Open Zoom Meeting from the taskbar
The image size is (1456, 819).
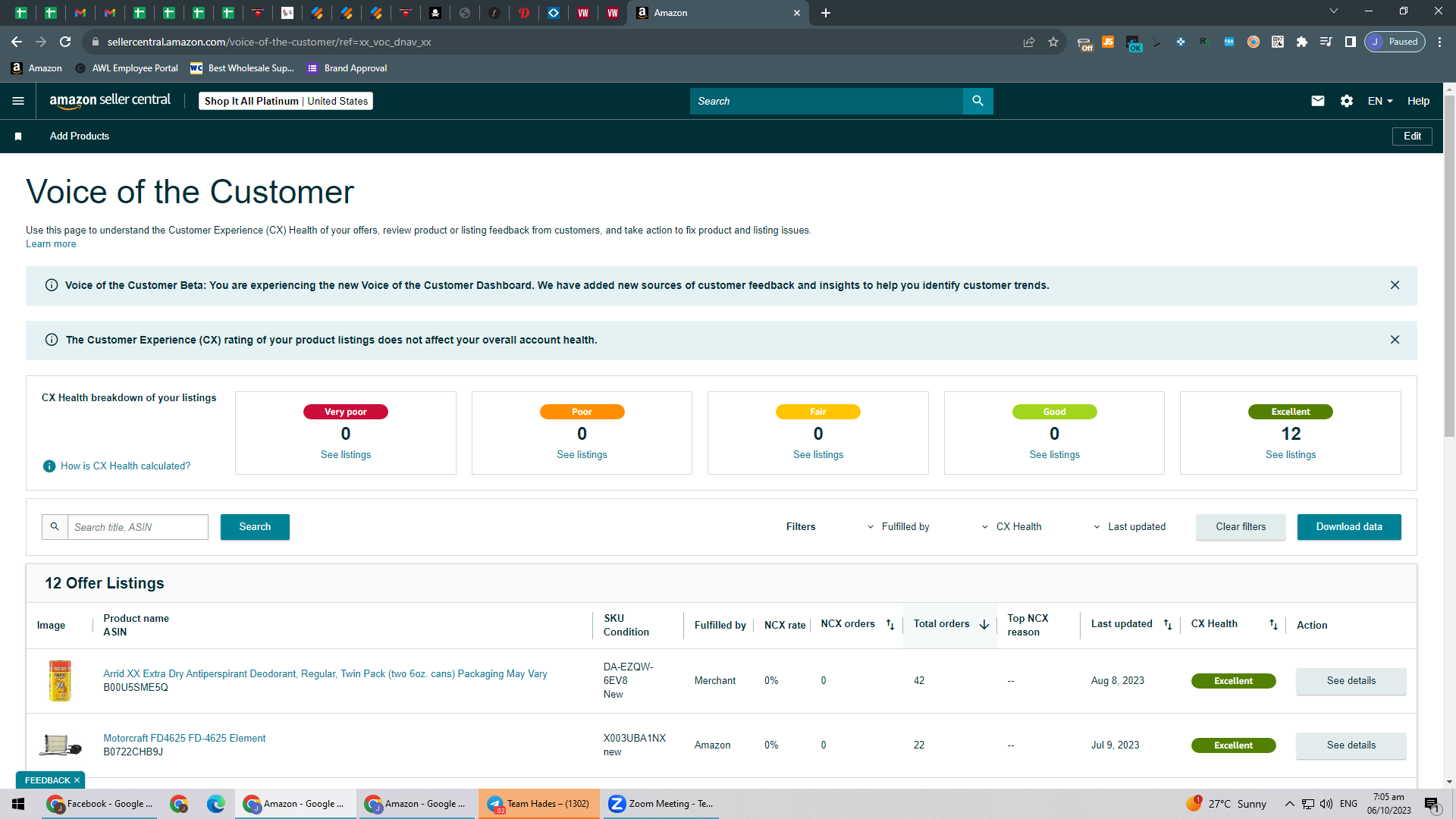pos(661,804)
